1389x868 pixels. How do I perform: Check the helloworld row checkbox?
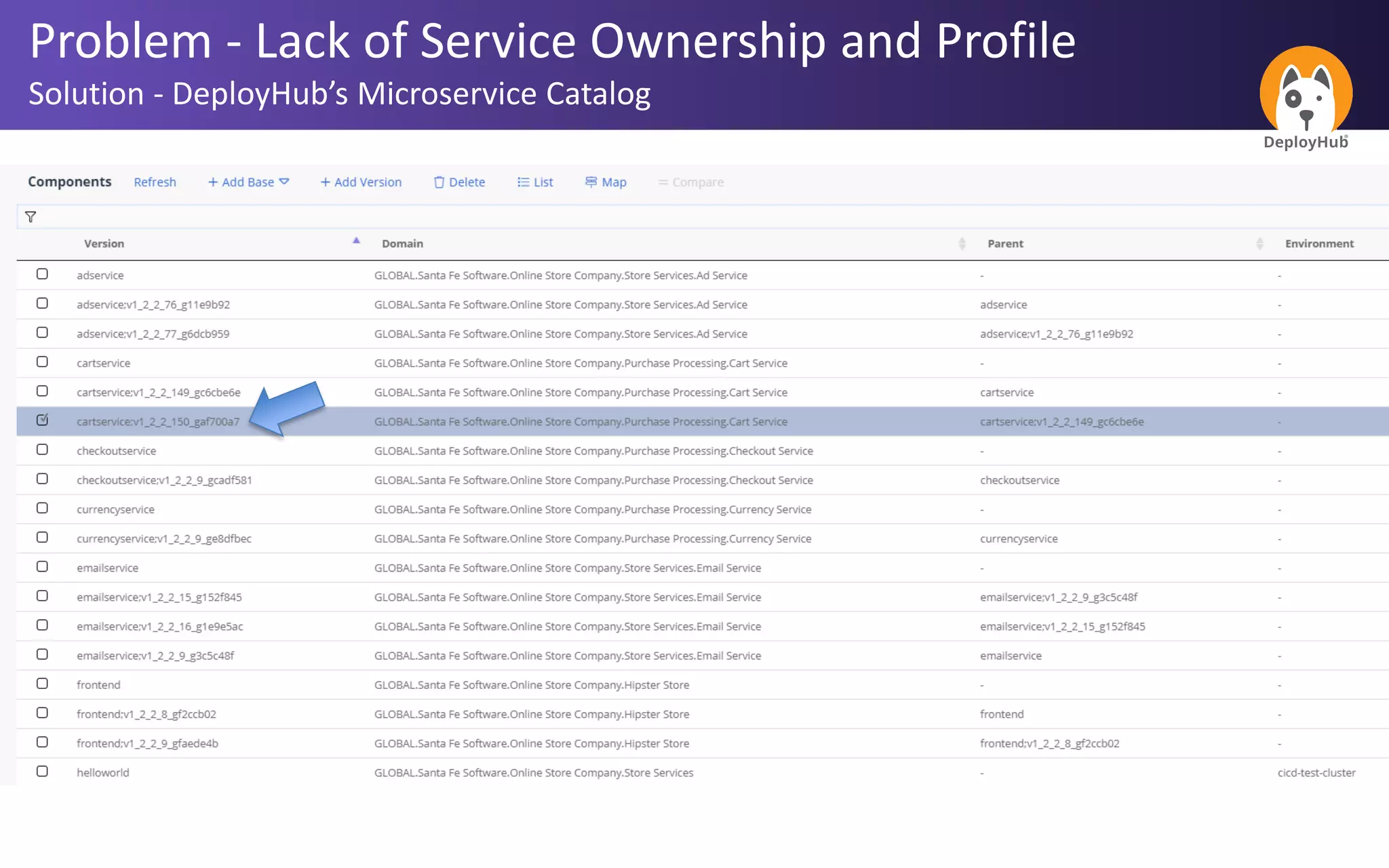(42, 771)
